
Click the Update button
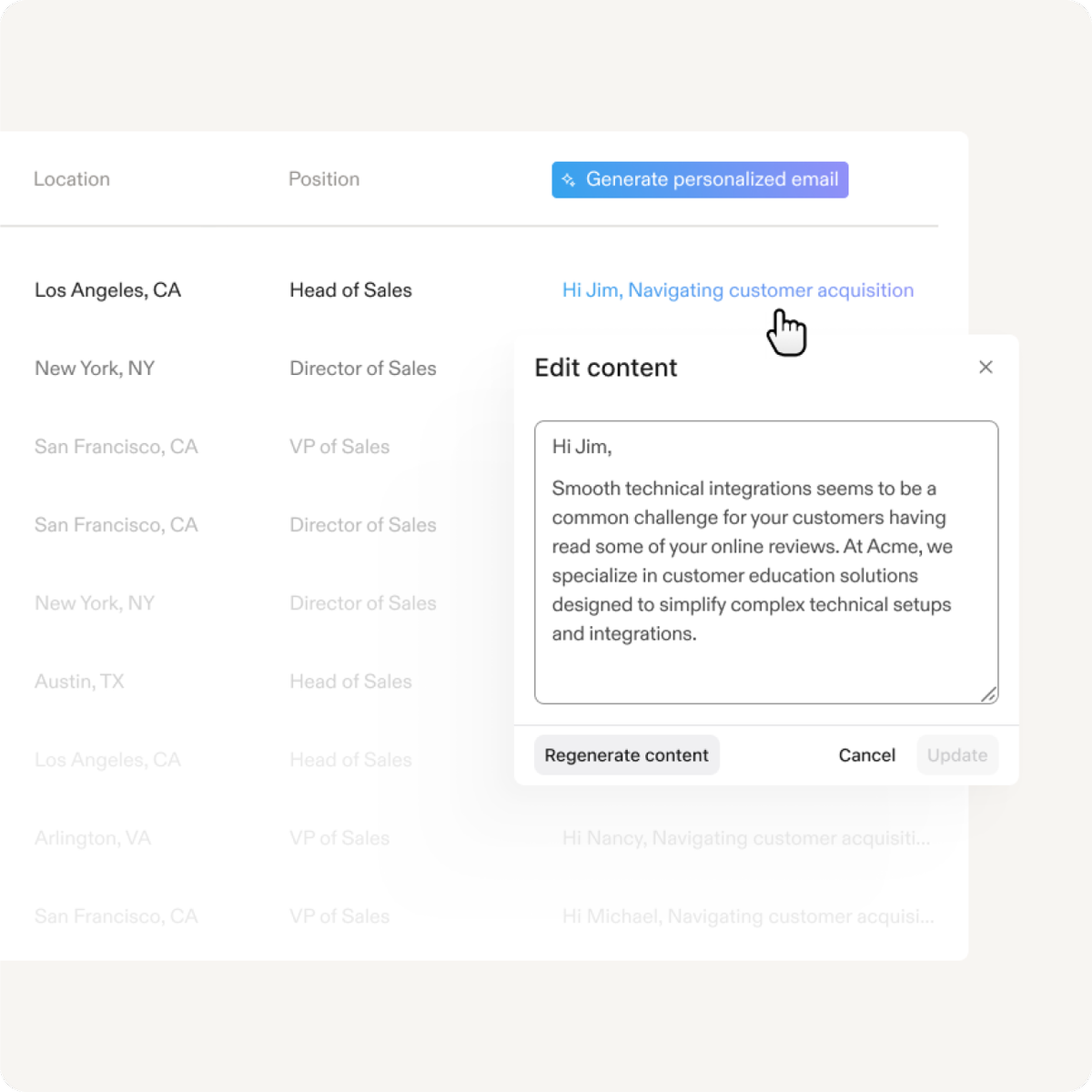point(957,754)
